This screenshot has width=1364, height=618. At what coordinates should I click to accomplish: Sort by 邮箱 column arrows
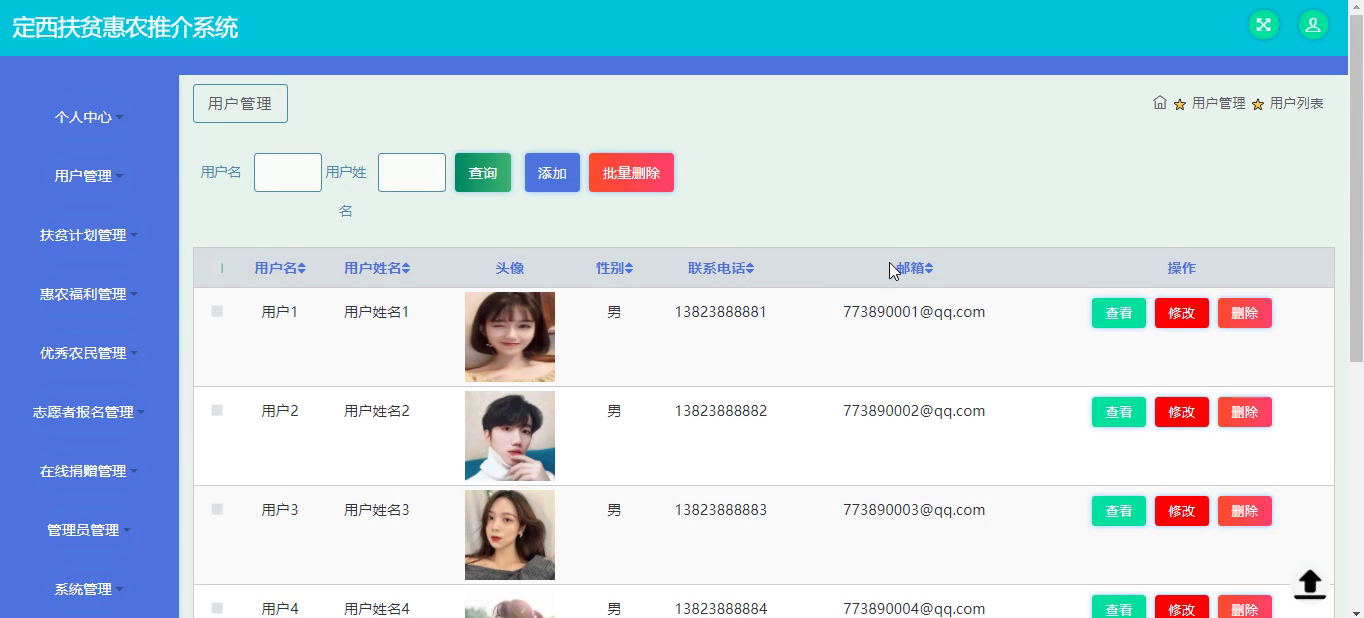tap(929, 268)
